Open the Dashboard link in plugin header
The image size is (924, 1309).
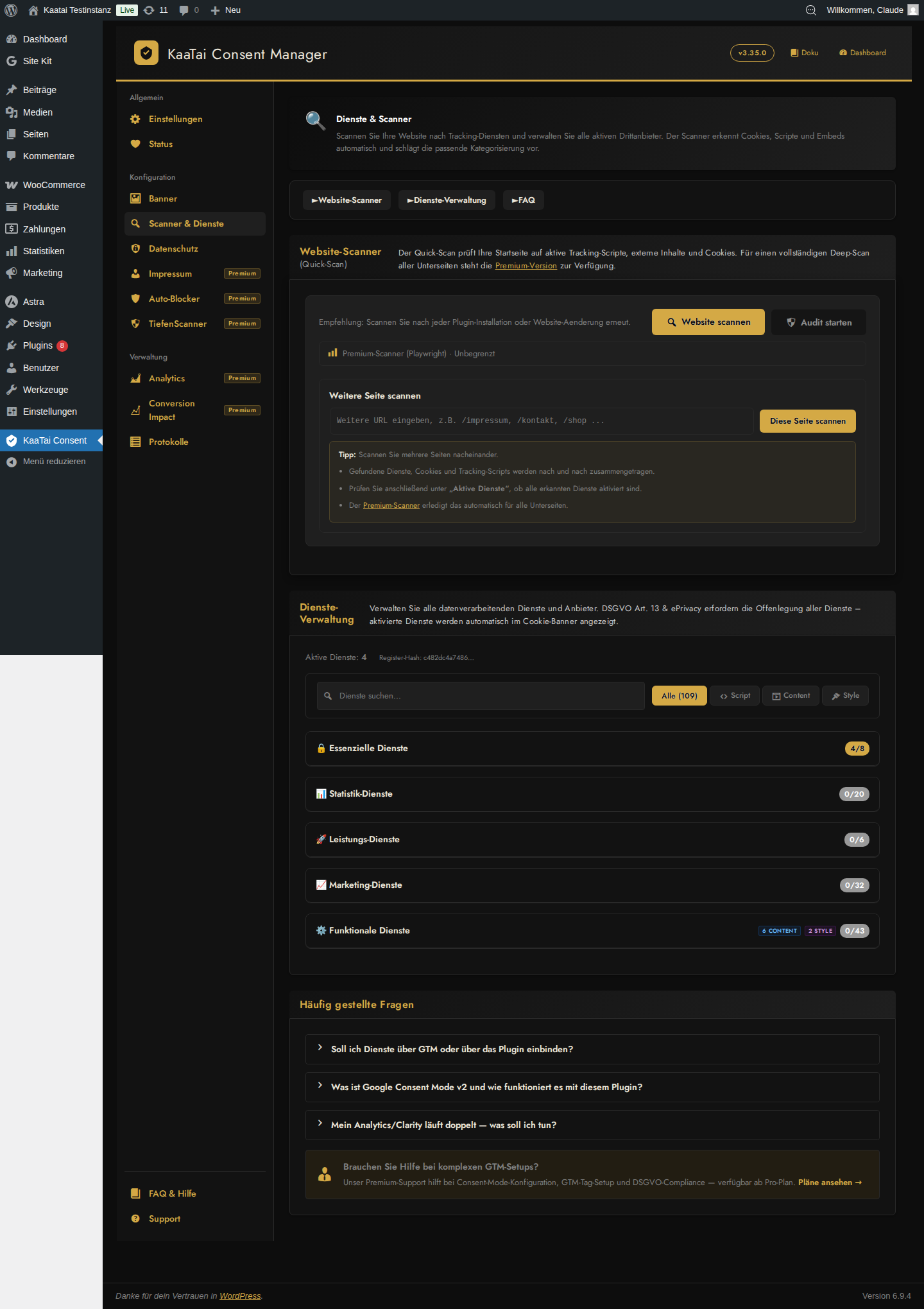pos(862,53)
